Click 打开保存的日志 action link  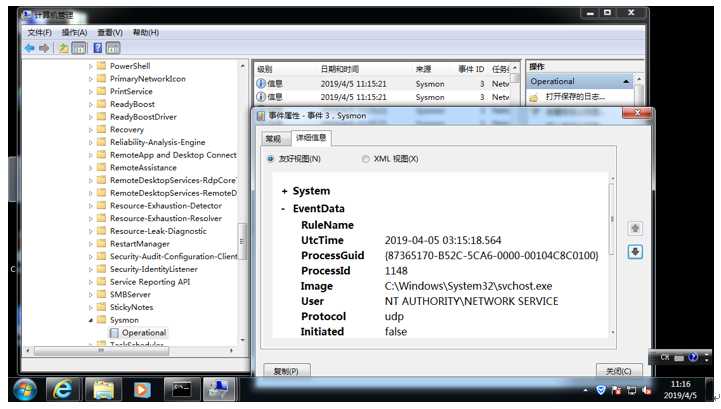(575, 97)
